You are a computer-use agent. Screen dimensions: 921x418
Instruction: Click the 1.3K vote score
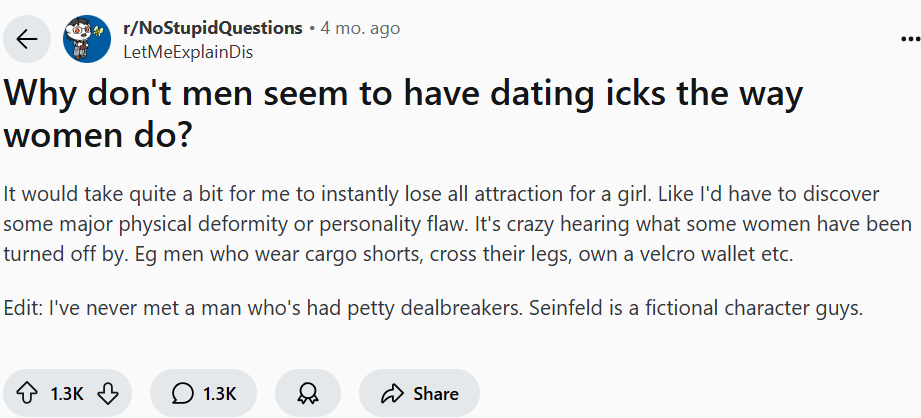coord(67,393)
